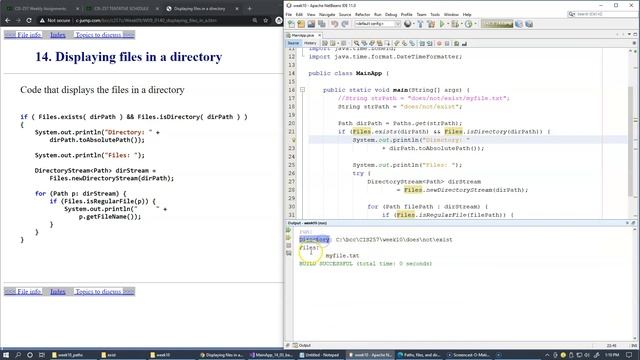Click the Start Macro Recording red circle icon
Viewport: 640px width, 360px height.
[x=439, y=43]
